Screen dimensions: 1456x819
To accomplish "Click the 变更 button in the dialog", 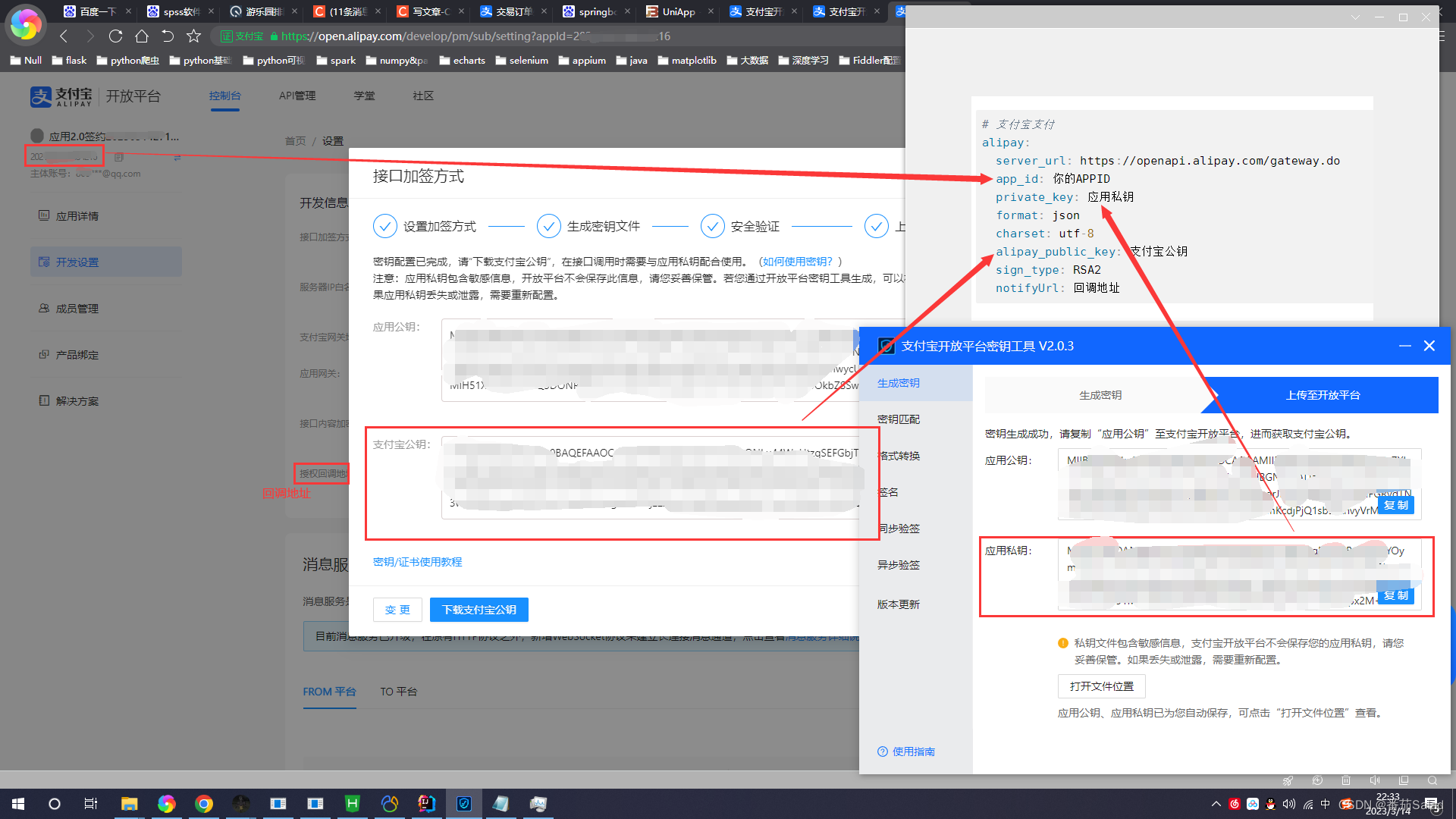I will tap(397, 610).
